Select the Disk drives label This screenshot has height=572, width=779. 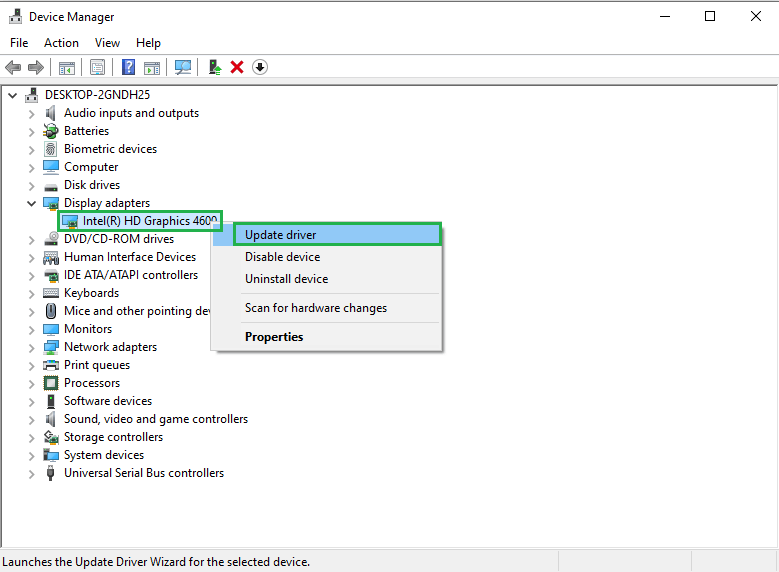coord(92,185)
